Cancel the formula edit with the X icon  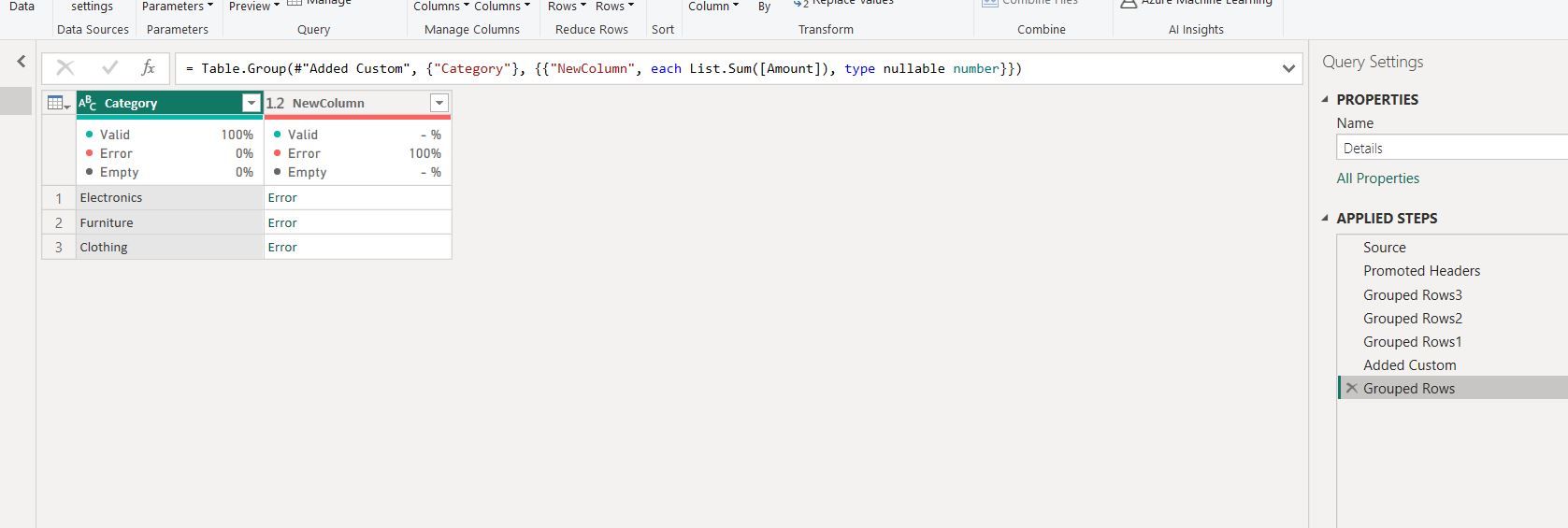pos(65,67)
